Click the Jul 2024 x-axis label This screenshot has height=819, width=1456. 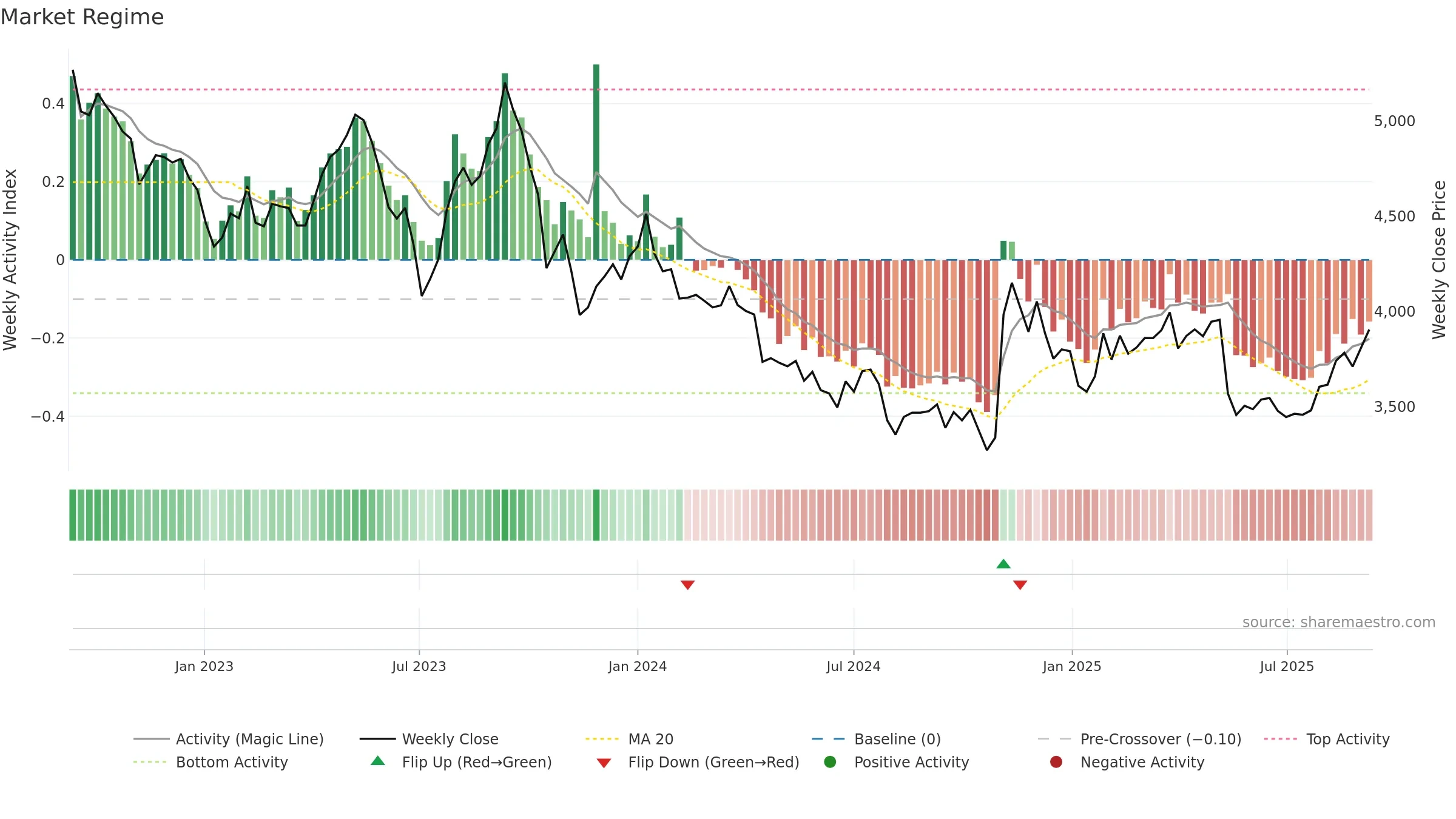point(854,666)
